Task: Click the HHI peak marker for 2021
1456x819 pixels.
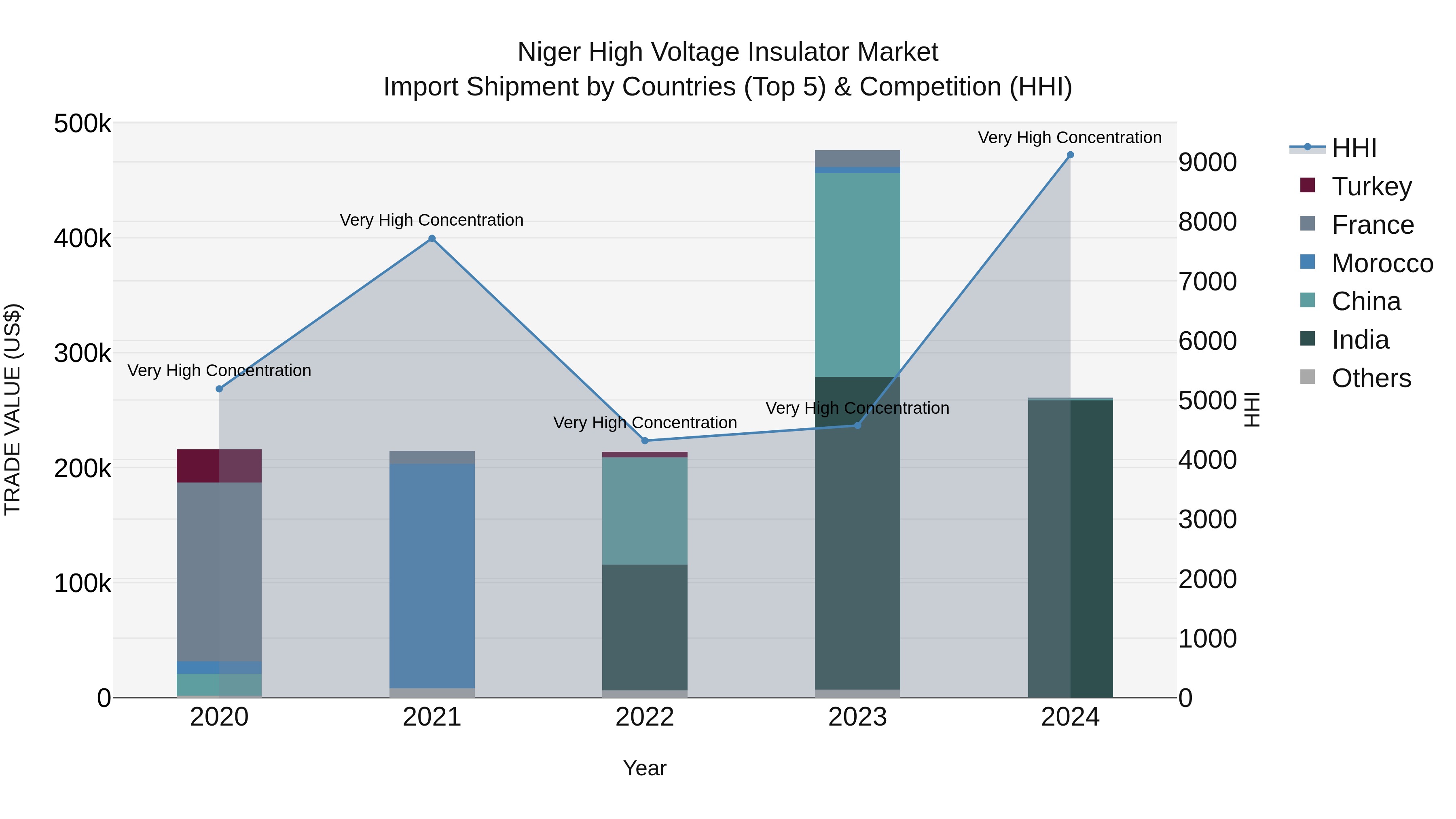Action: 432,239
